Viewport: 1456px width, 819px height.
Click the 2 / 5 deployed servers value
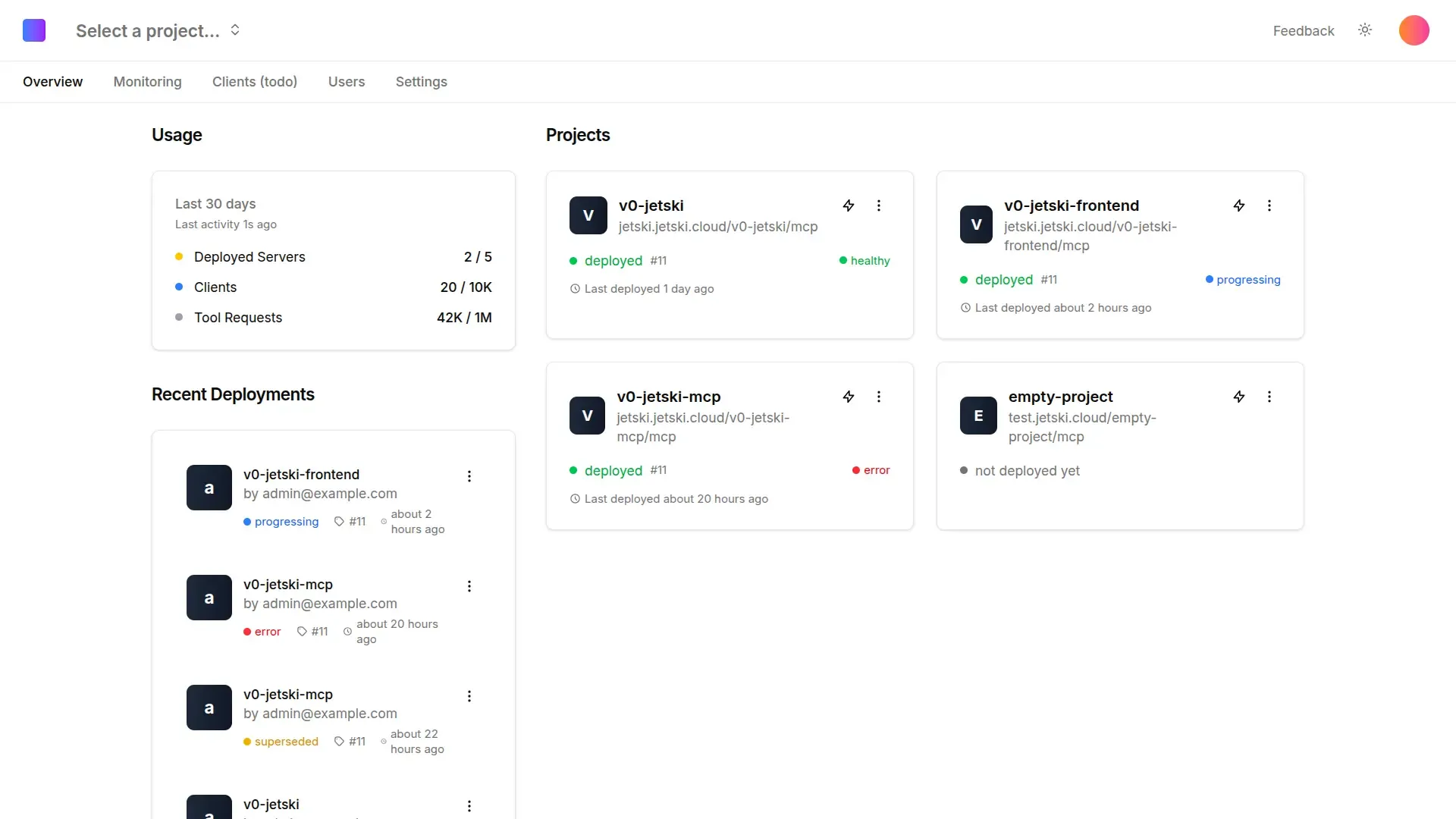[478, 257]
